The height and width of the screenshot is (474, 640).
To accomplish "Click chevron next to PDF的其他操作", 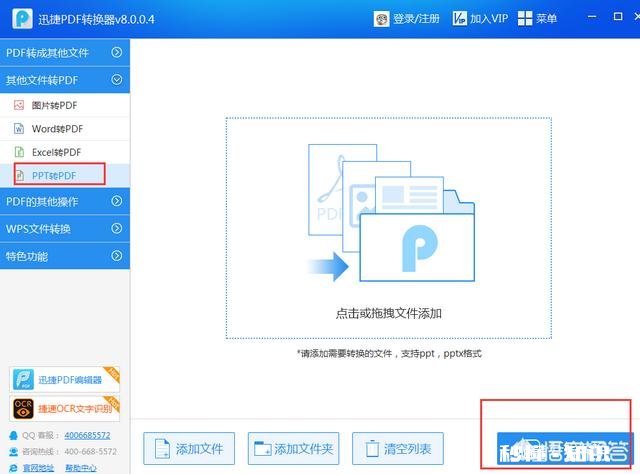I will (x=117, y=201).
